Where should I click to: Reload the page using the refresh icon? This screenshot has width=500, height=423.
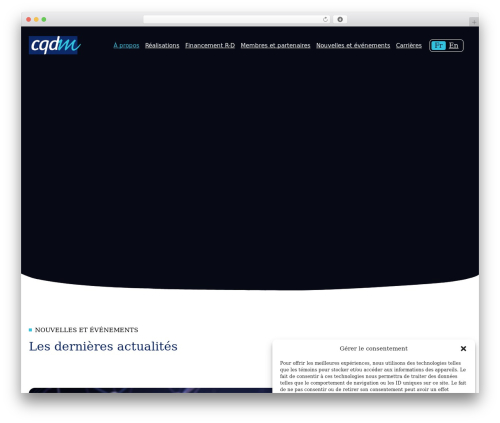click(x=325, y=20)
